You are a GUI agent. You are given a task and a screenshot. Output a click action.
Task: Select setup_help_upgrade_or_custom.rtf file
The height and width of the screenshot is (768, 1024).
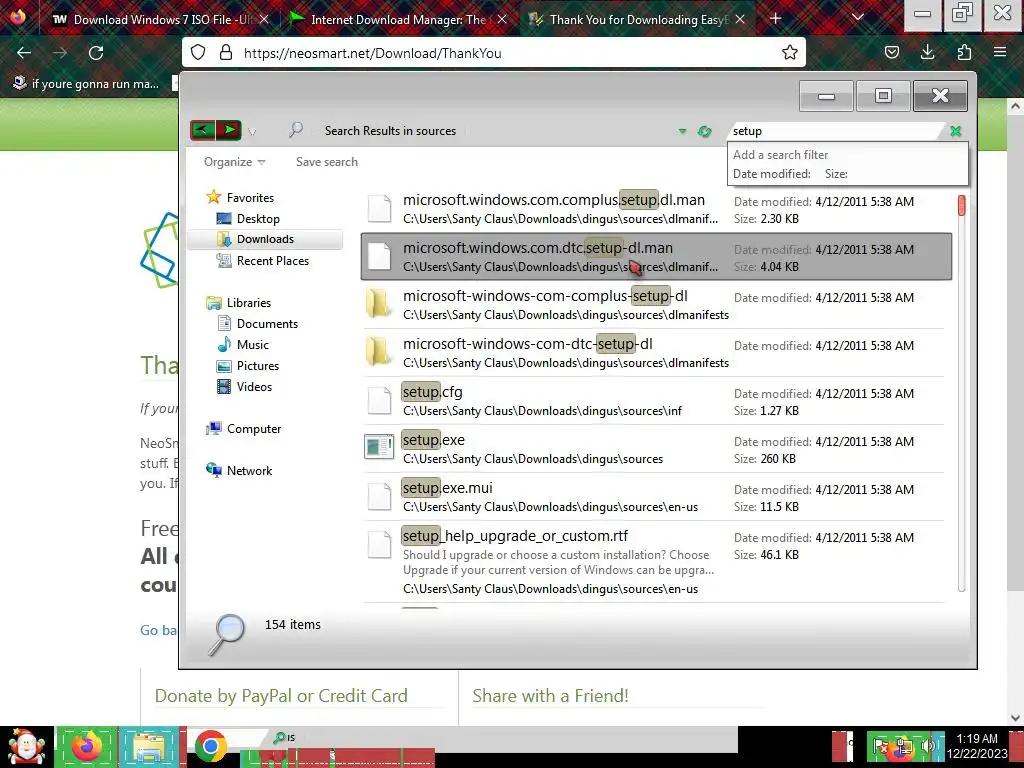[656, 562]
